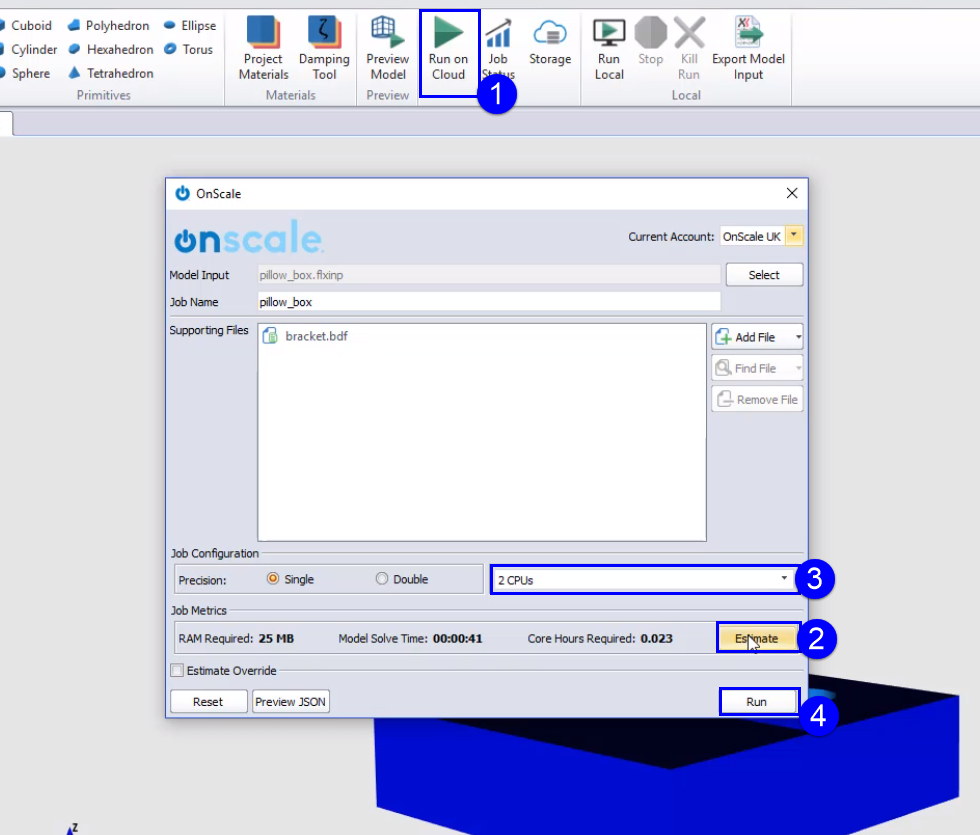Viewport: 980px width, 835px height.
Task: Click the Job Name field
Action: pyautogui.click(x=489, y=302)
